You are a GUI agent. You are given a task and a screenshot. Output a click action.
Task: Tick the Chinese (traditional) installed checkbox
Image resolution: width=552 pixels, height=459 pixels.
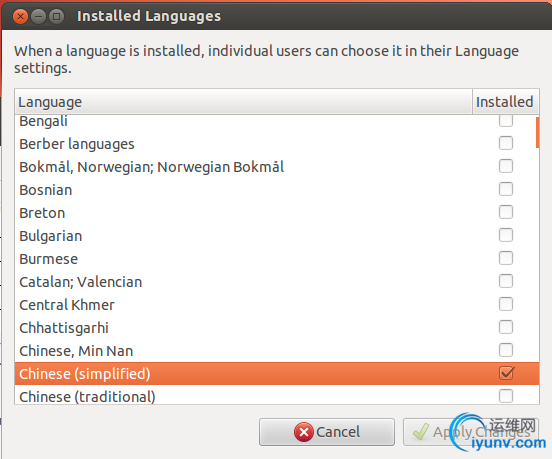coord(506,396)
